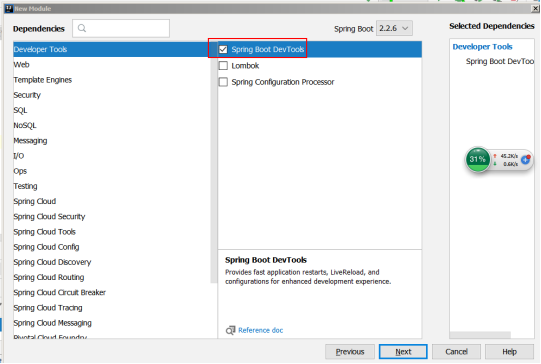Select the Spring Cloud Tracing category
This screenshot has height=364, width=541.
coord(111,307)
